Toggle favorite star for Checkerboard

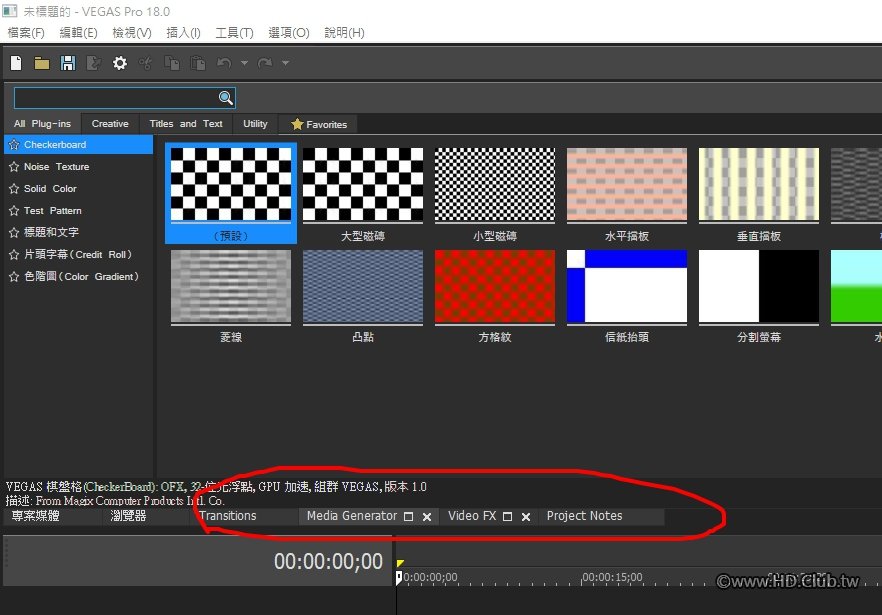[14, 145]
